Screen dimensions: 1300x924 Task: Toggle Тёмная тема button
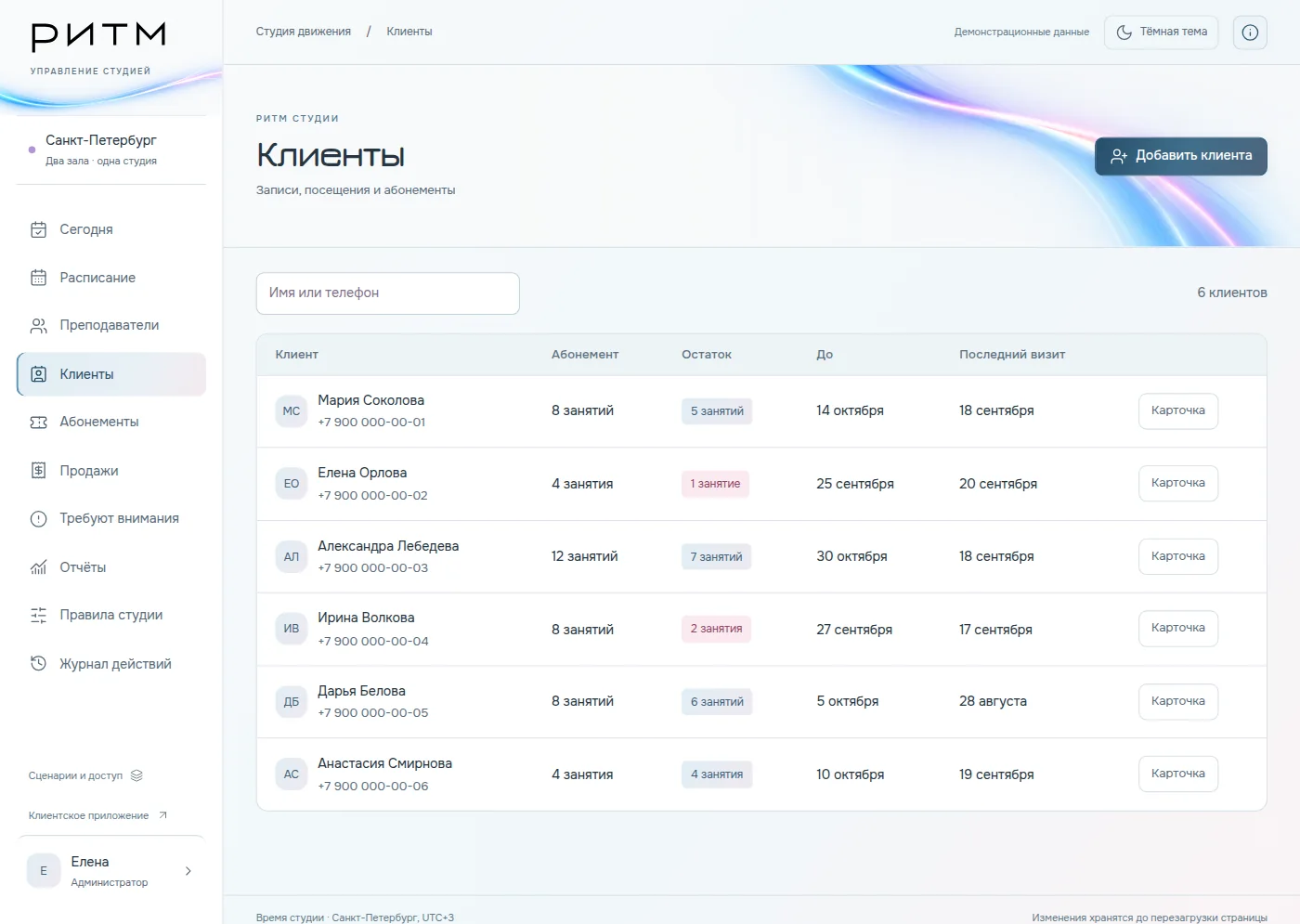[x=1161, y=33]
